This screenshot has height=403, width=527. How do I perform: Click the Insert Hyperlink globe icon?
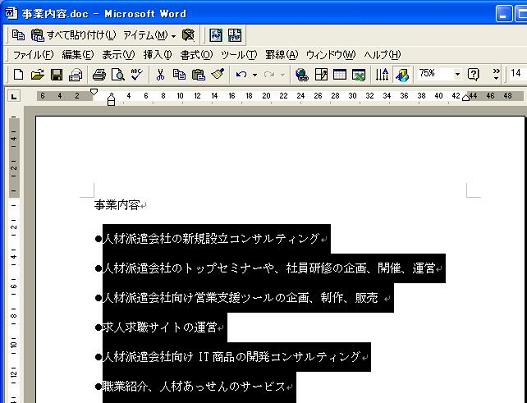coord(302,74)
